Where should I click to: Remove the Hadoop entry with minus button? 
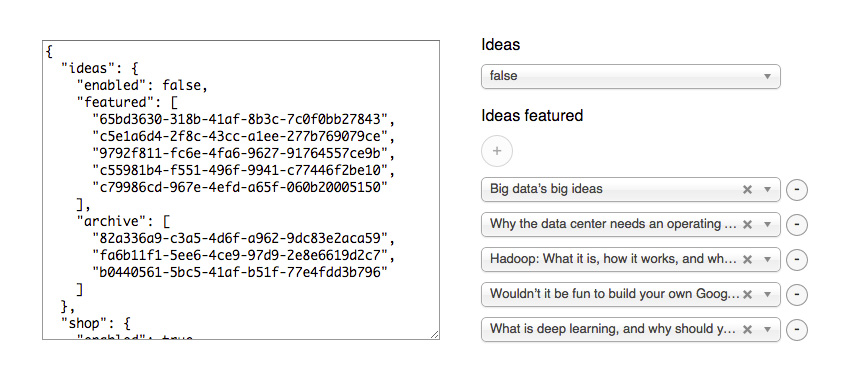click(797, 260)
